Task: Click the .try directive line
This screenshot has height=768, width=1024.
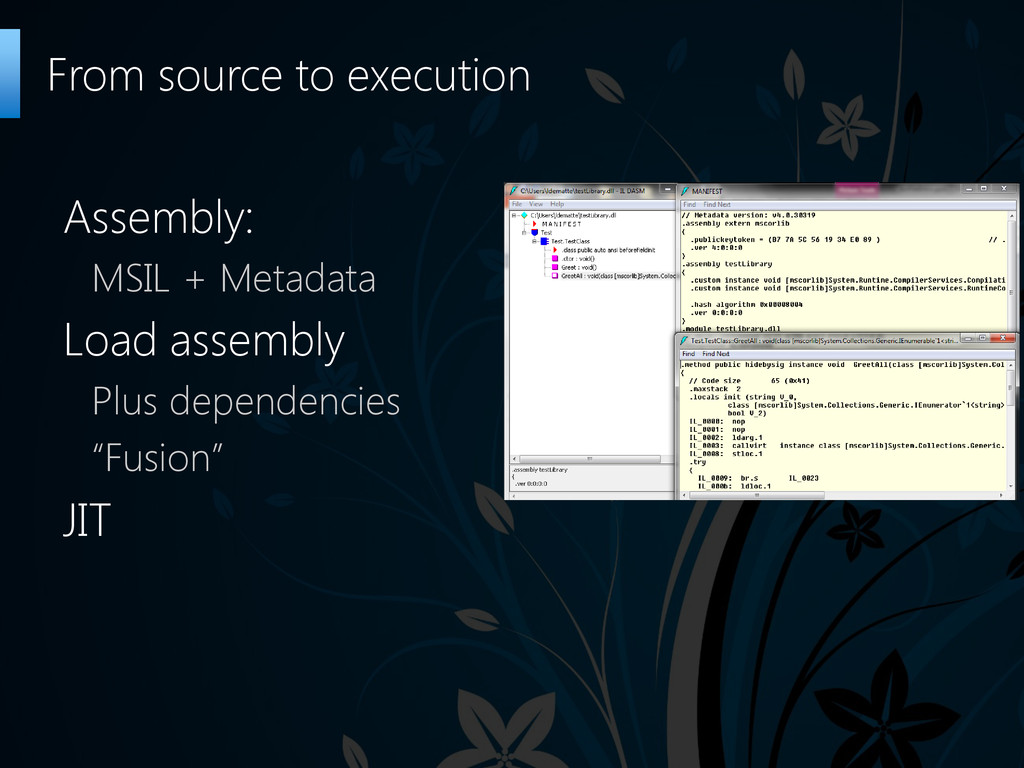Action: (697, 462)
